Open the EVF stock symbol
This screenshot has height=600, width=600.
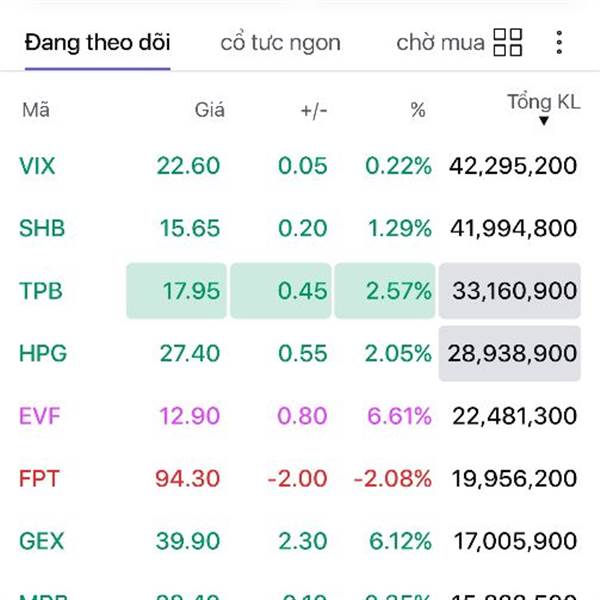pyautogui.click(x=40, y=416)
